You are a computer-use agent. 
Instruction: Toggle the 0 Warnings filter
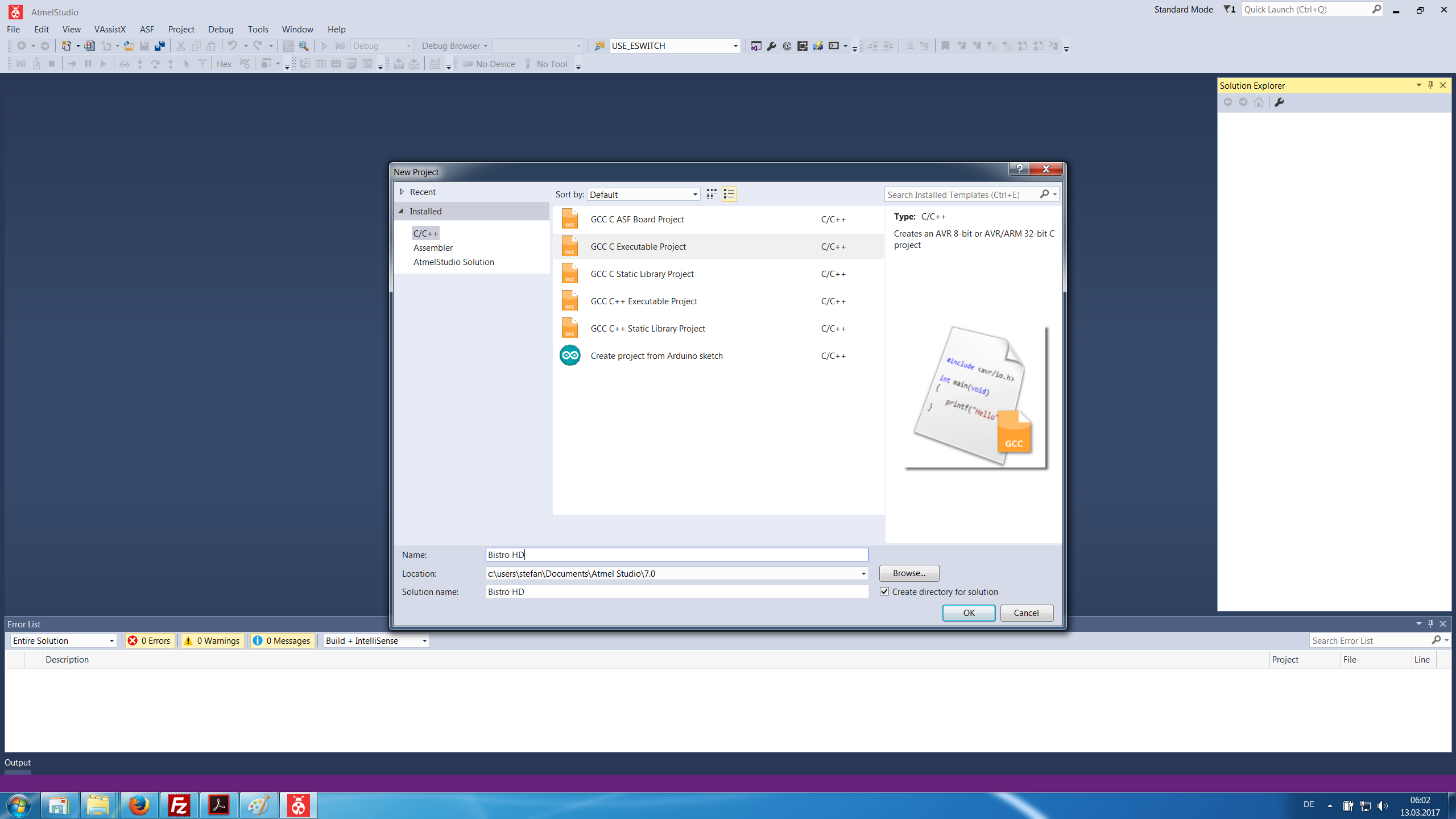point(212,640)
